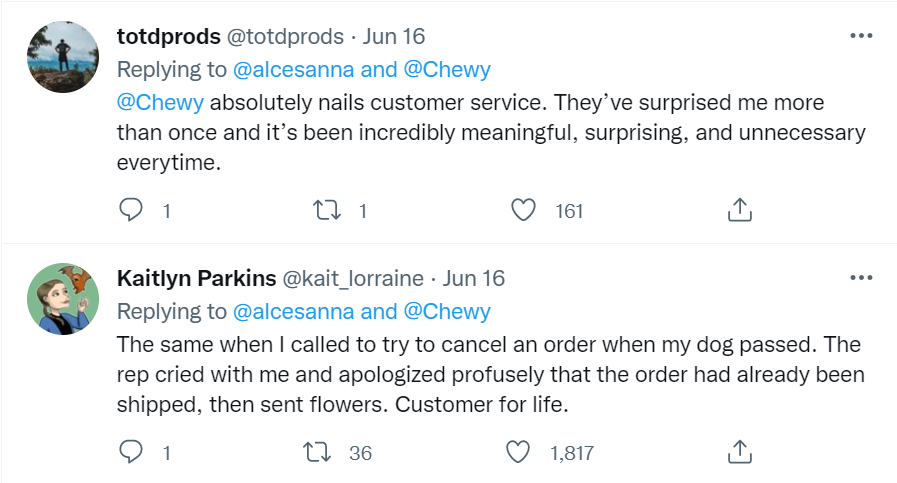
Task: Like Kaitlyn Parkins' tweet
Action: pyautogui.click(x=518, y=452)
